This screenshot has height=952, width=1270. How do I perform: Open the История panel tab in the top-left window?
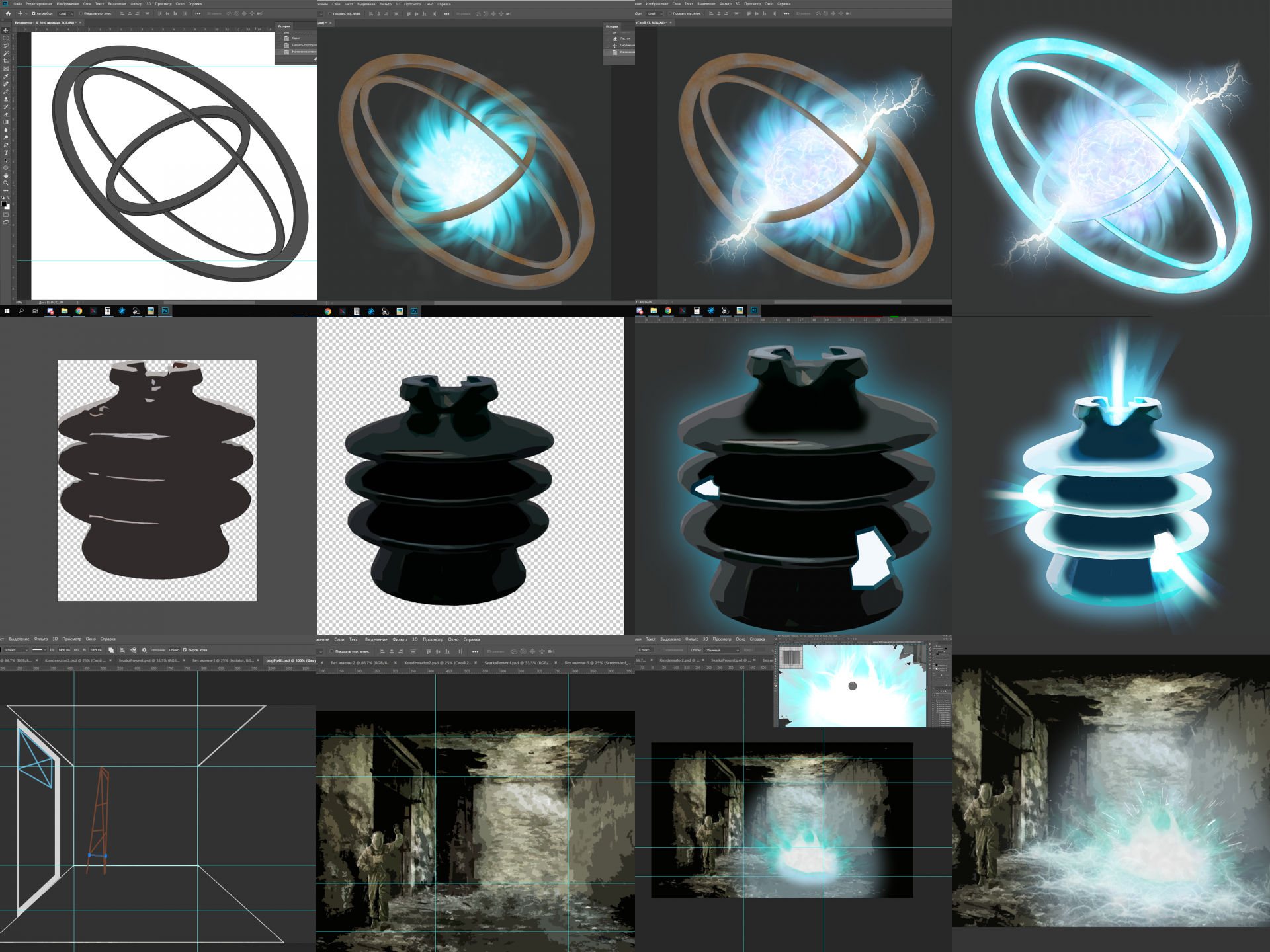284,26
